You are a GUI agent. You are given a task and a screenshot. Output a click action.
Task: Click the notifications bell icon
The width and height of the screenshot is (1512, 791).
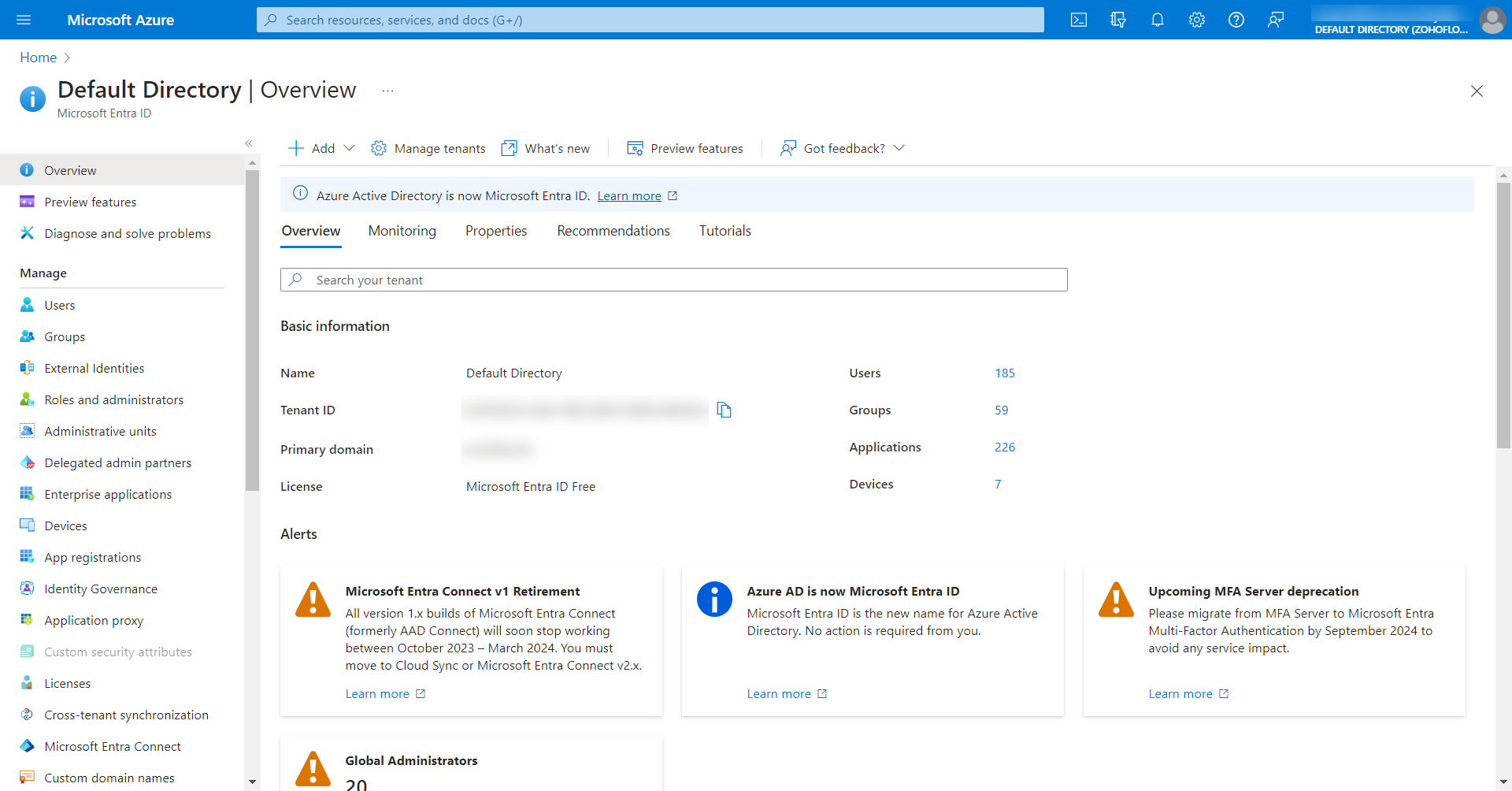coord(1157,20)
